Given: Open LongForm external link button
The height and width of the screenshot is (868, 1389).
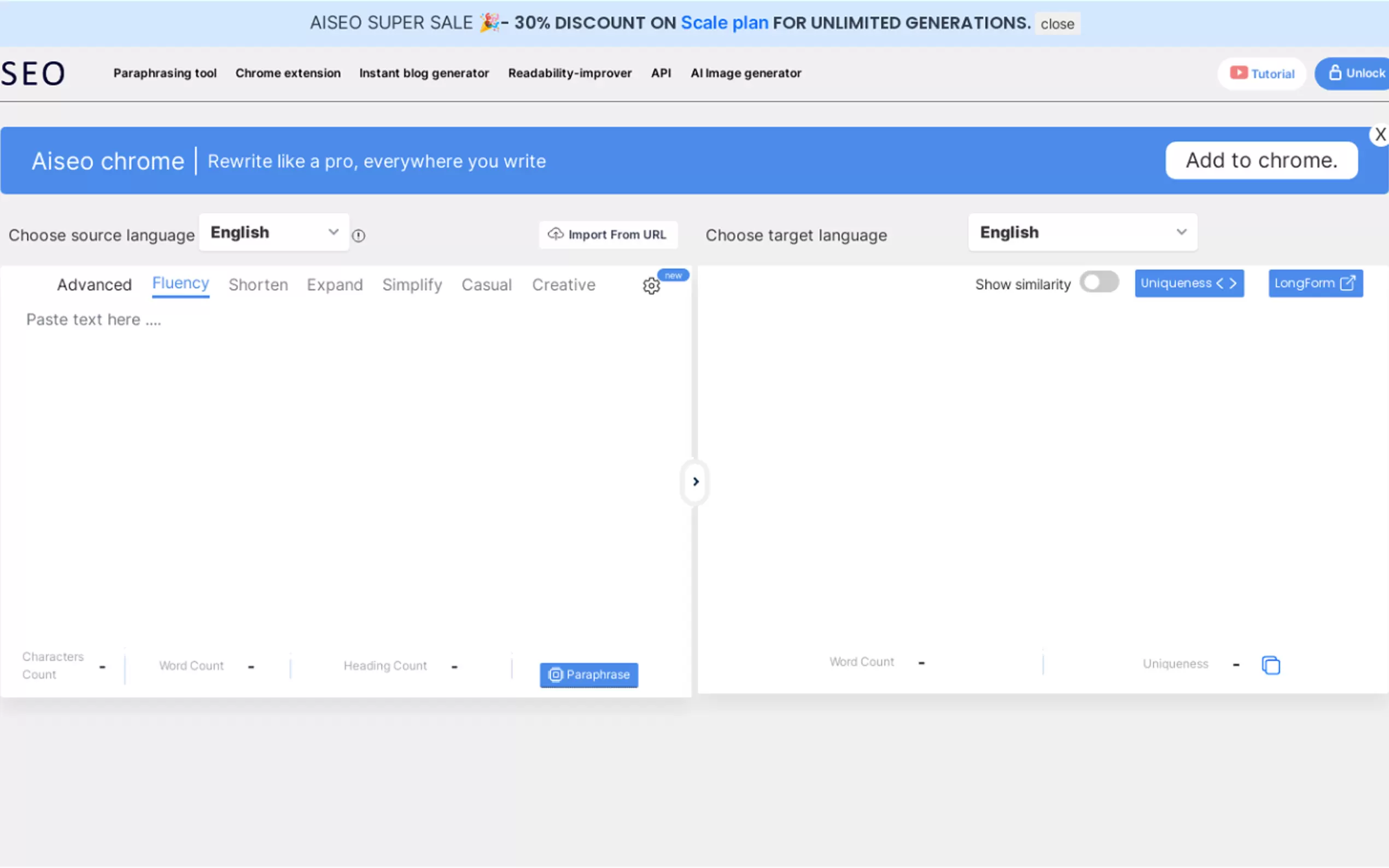Looking at the screenshot, I should pos(1315,283).
